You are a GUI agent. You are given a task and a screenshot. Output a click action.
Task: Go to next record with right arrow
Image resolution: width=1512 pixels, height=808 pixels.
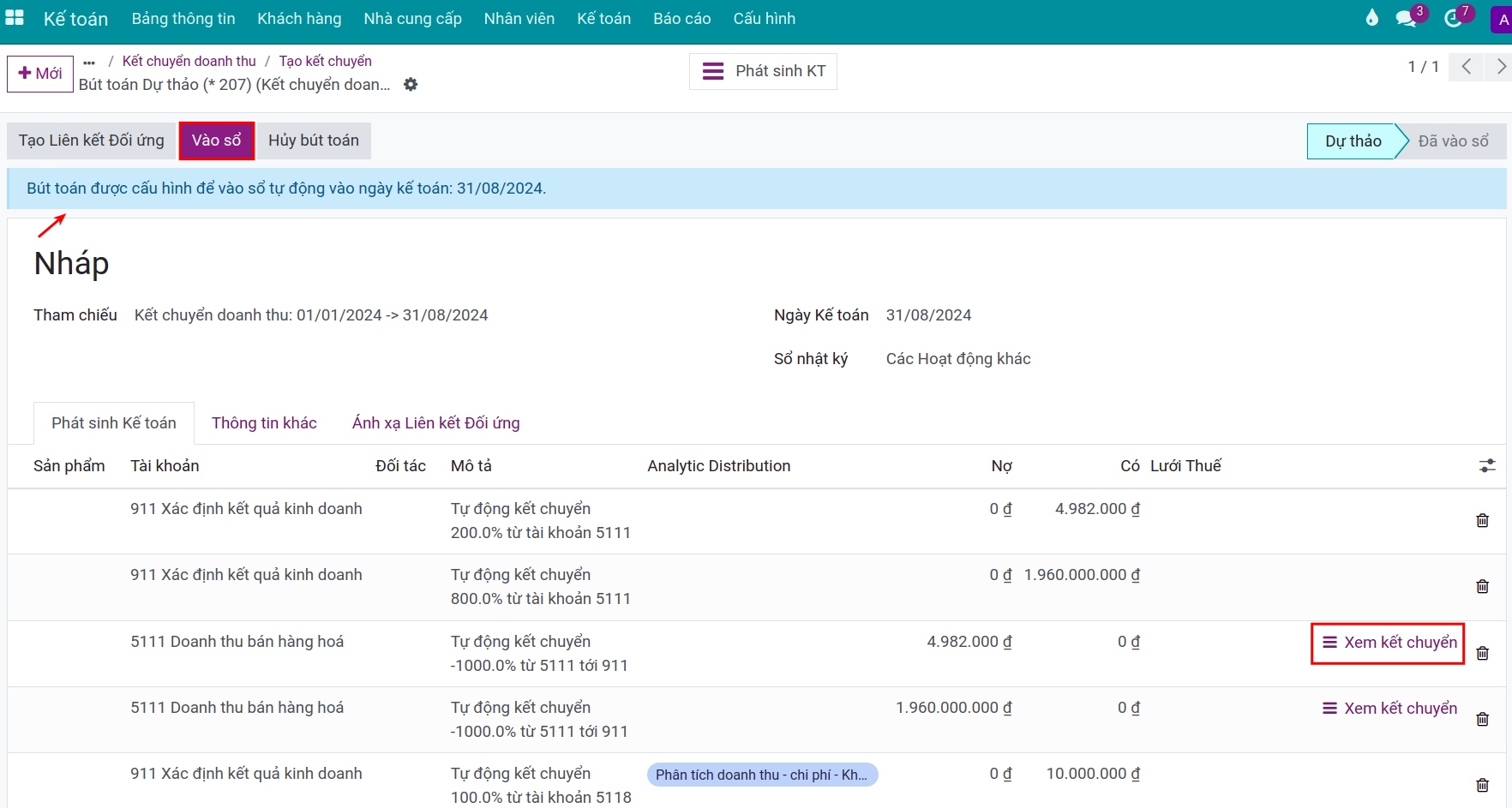[x=1499, y=66]
